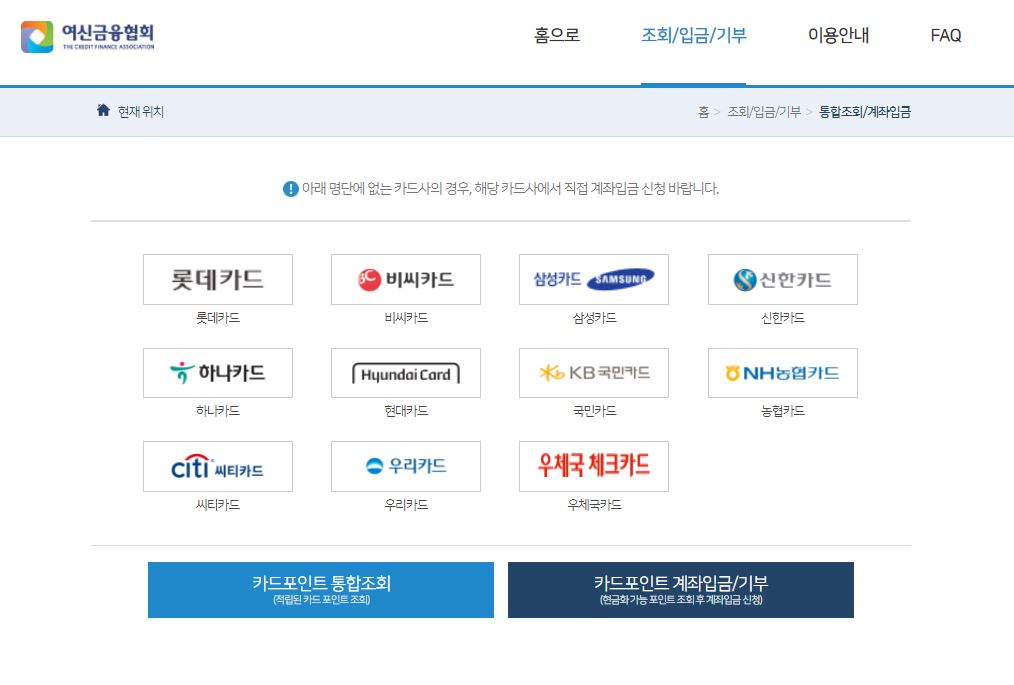Click the home icon beside 현재 위치

(103, 110)
